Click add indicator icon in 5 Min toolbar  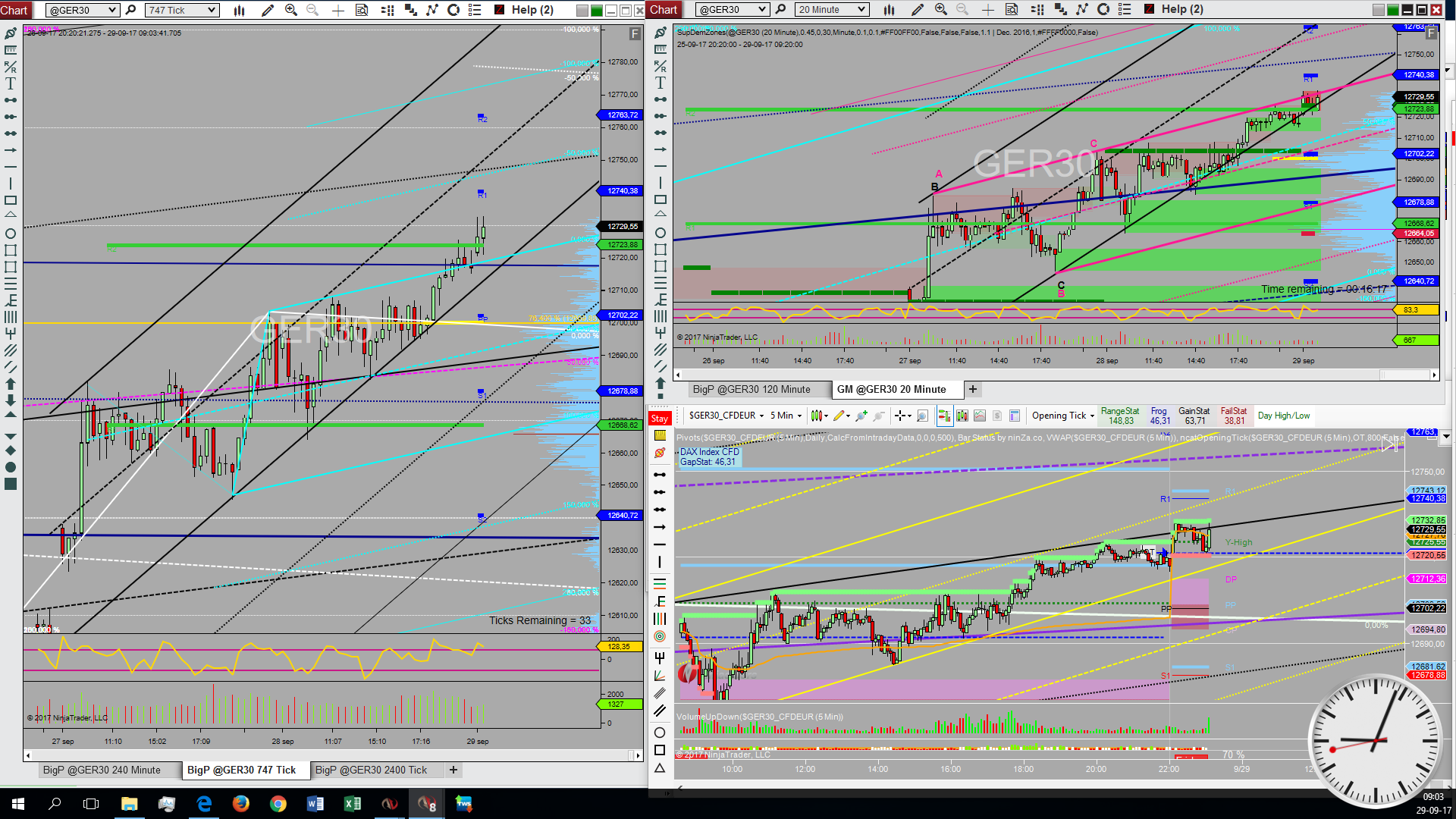[861, 416]
